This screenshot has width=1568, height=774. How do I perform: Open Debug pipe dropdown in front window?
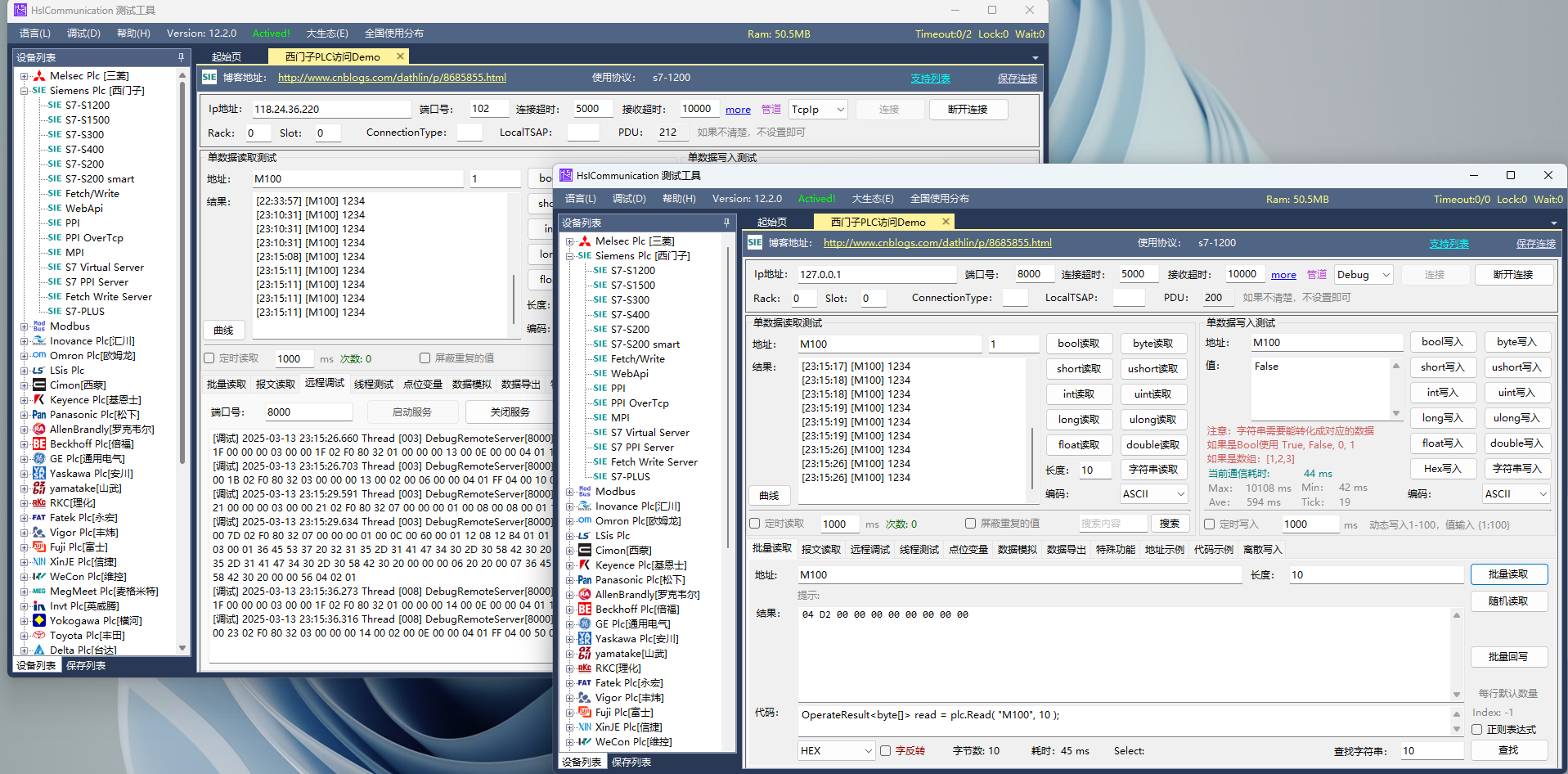click(1364, 275)
